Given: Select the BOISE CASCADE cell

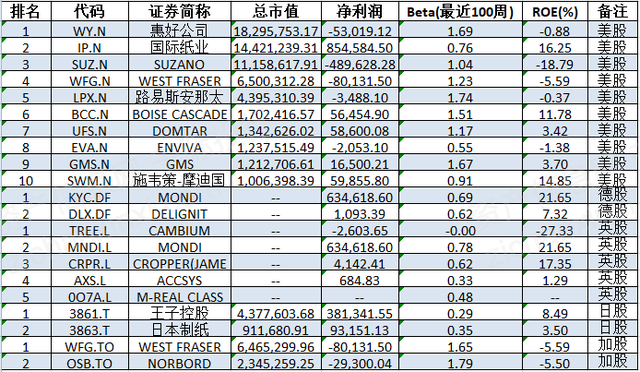Looking at the screenshot, I should [x=180, y=114].
